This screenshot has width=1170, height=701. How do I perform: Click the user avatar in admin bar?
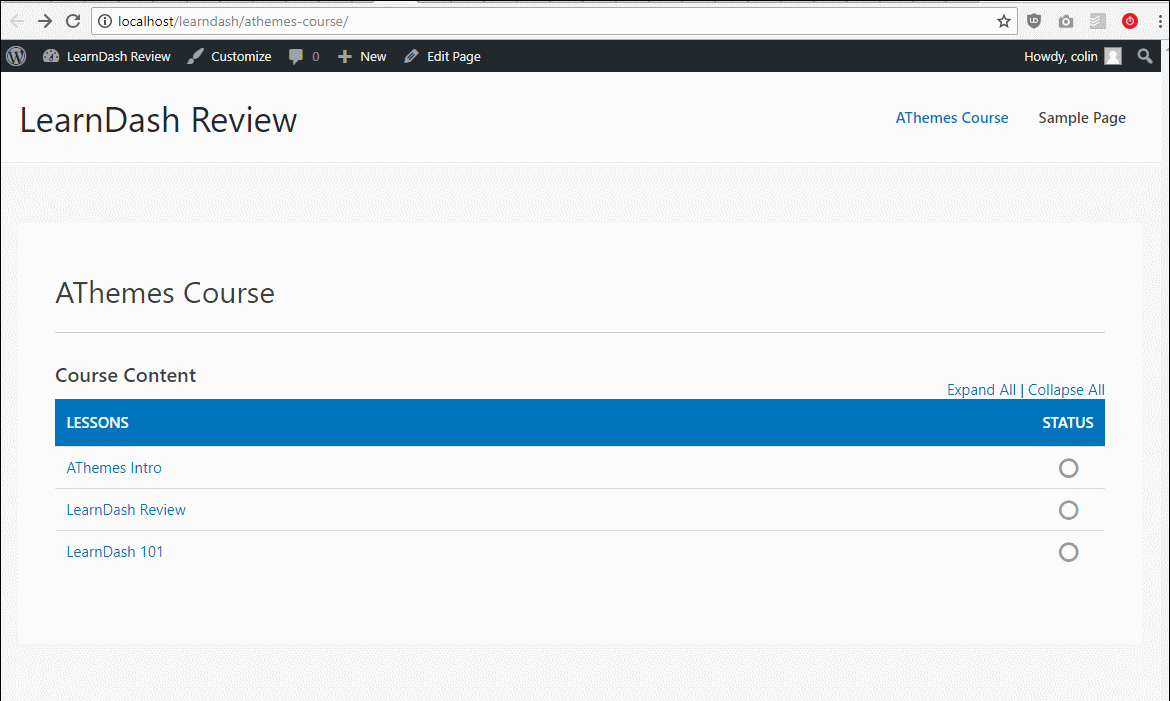pos(1113,56)
